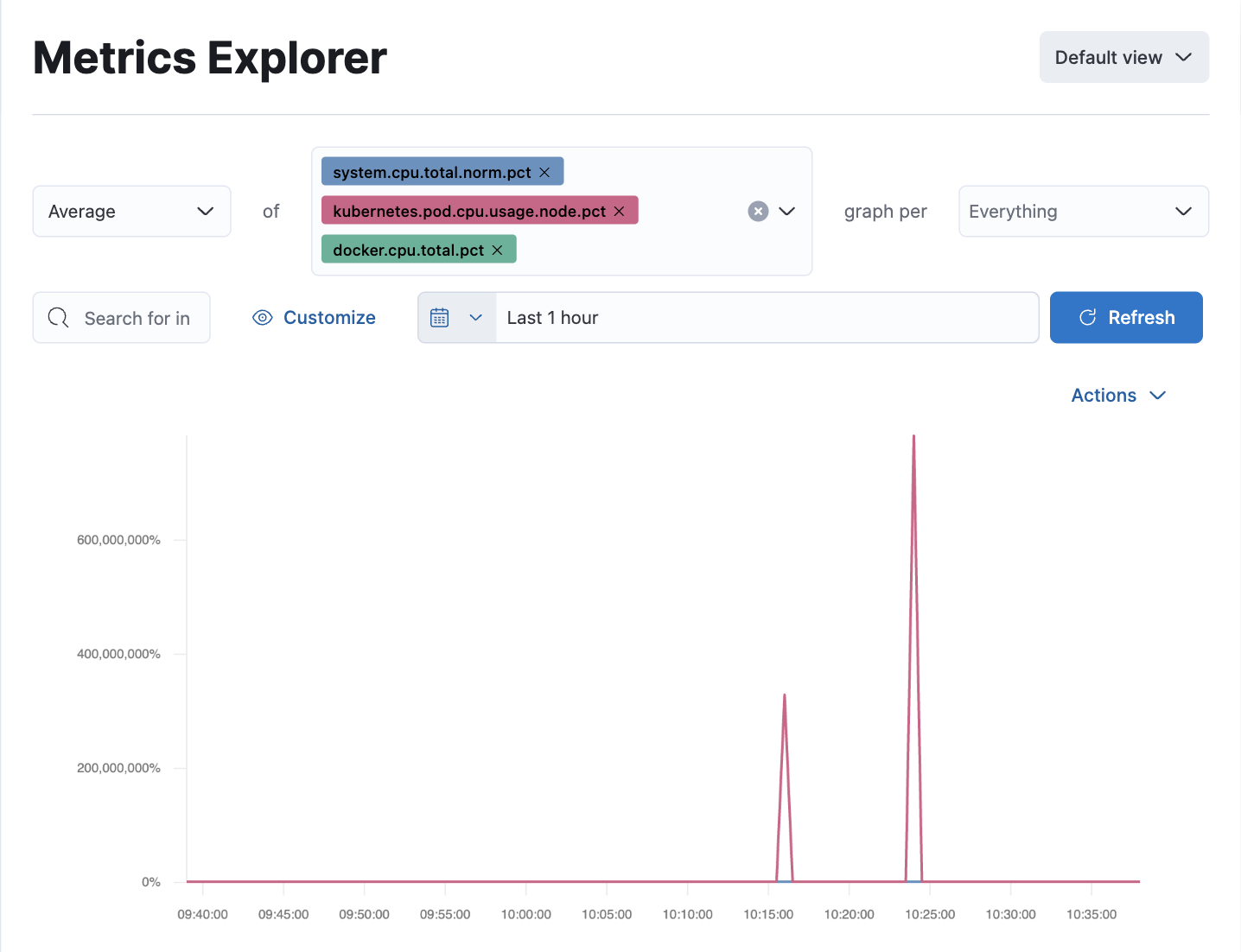The width and height of the screenshot is (1241, 952).
Task: Click the refresh arrow icon in Refresh button
Action: (x=1088, y=318)
